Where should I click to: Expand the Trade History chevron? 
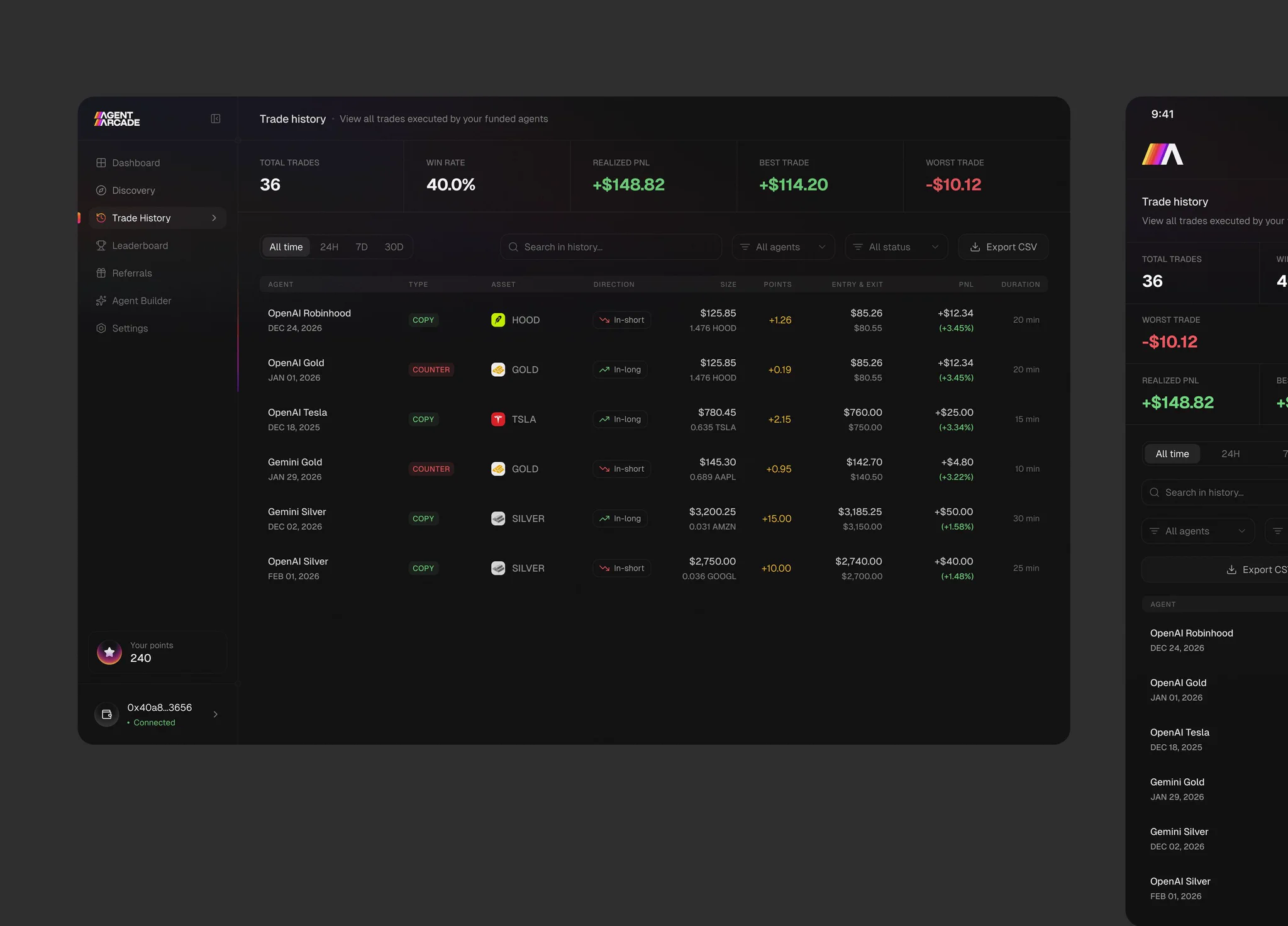click(214, 218)
